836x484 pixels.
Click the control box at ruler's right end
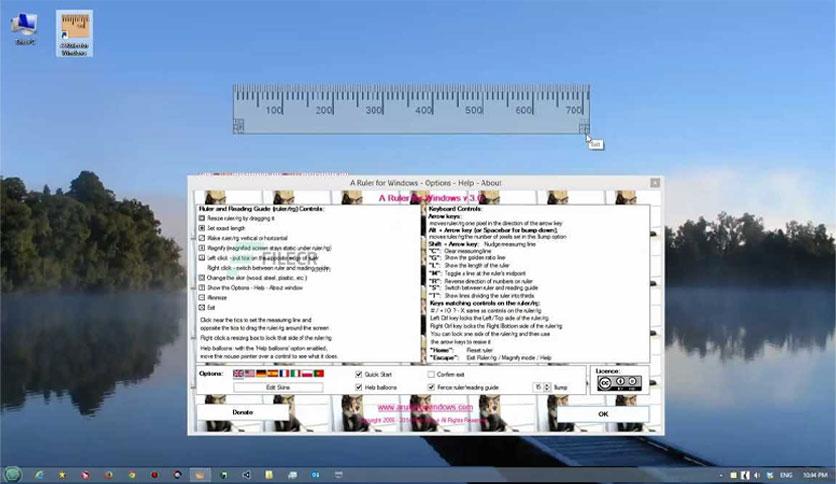pos(584,127)
